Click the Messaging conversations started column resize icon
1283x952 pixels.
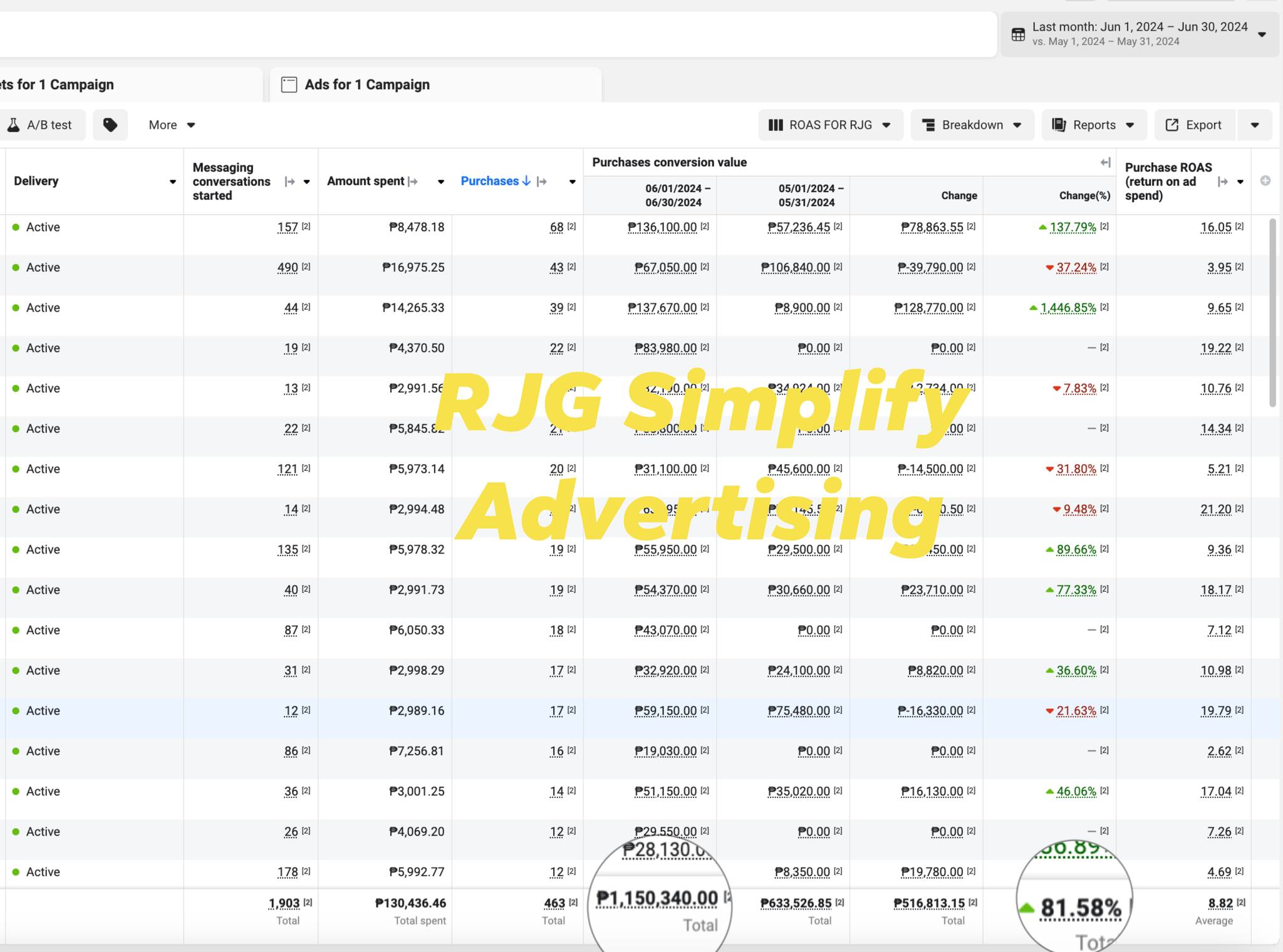tap(289, 182)
